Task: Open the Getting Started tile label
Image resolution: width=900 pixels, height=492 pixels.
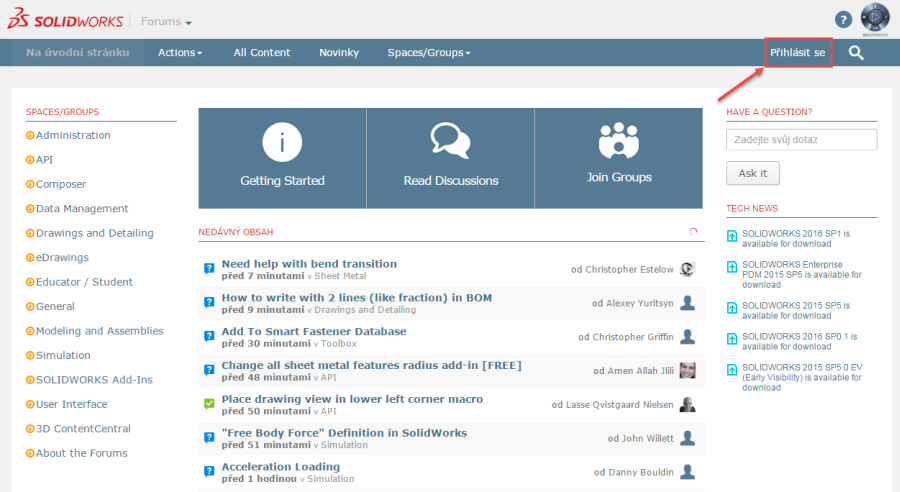Action: pos(282,180)
